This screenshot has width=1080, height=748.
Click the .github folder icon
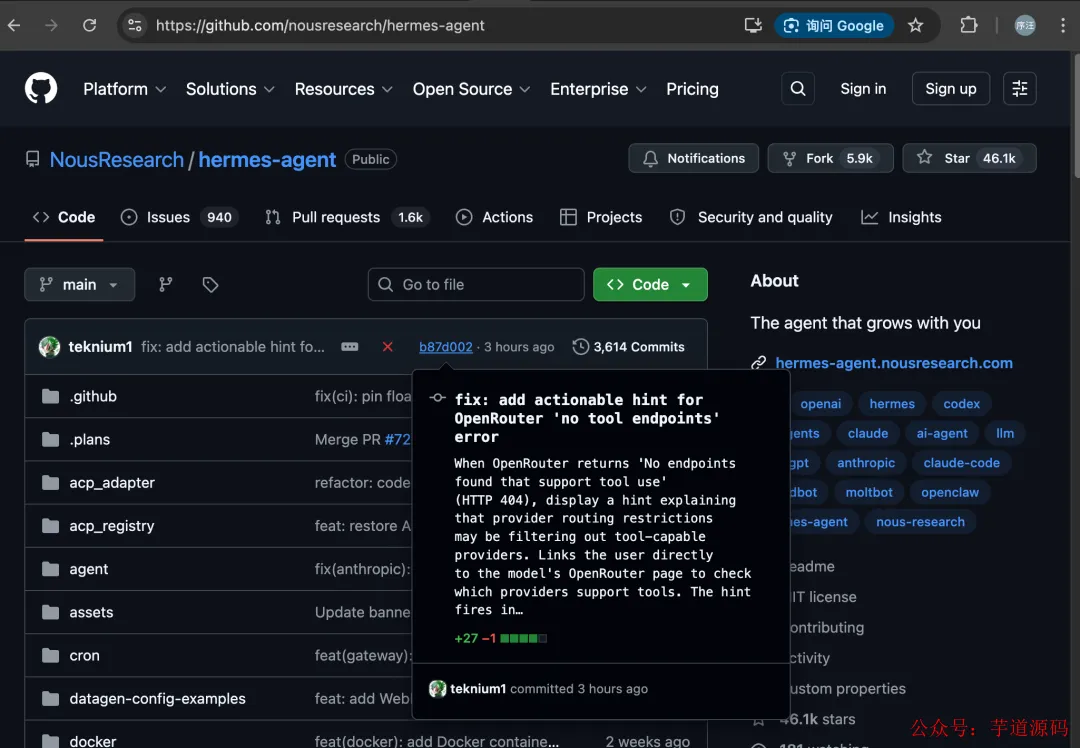coord(50,396)
